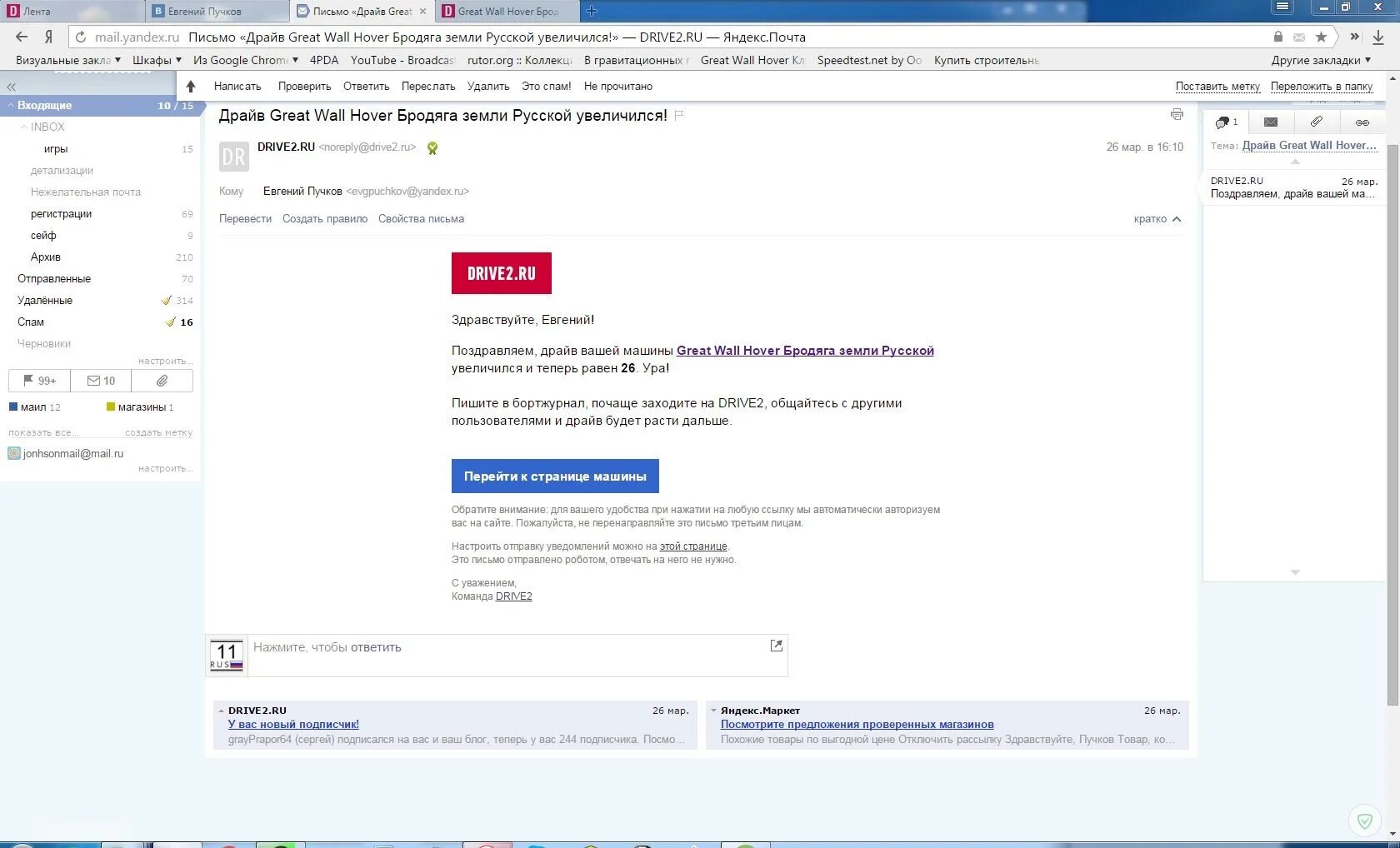Flag the message next to subject
Viewport: 1400px width, 848px height.
click(679, 116)
